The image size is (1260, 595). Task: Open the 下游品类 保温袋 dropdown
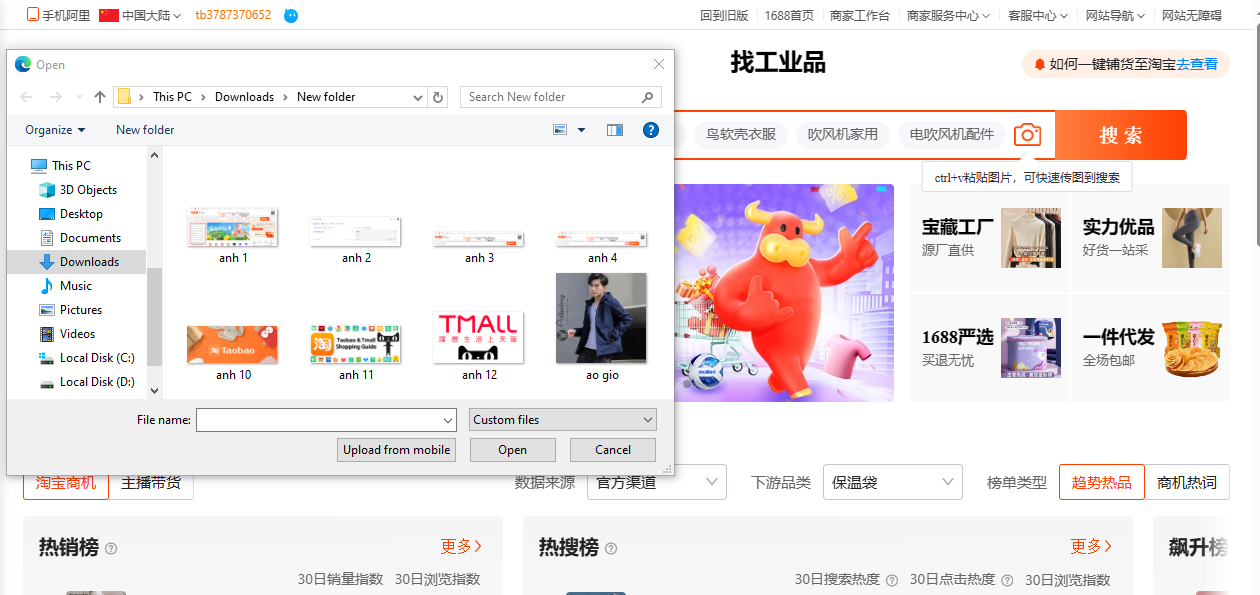tap(893, 482)
